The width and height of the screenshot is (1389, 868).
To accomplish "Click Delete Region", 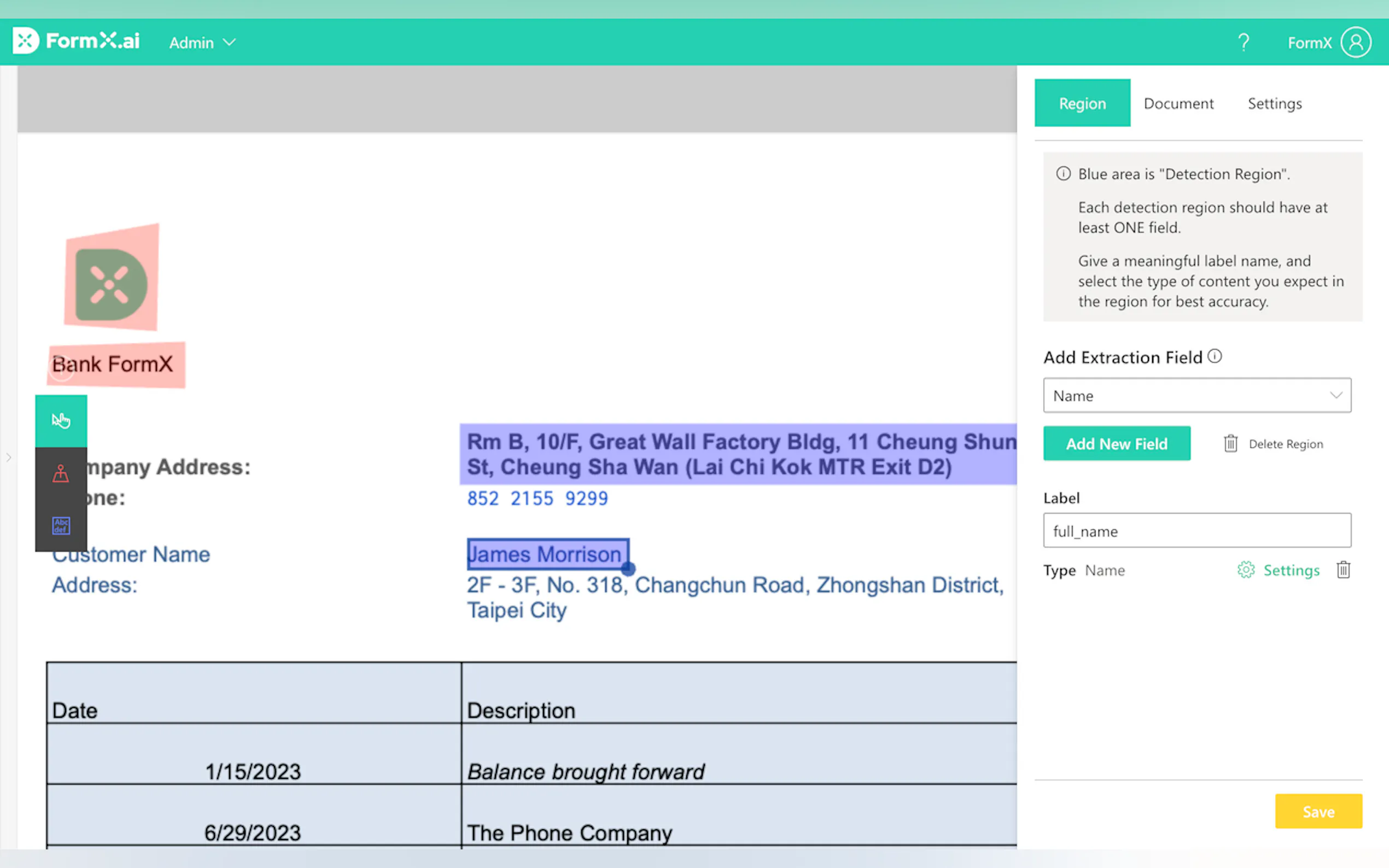I will pos(1274,444).
